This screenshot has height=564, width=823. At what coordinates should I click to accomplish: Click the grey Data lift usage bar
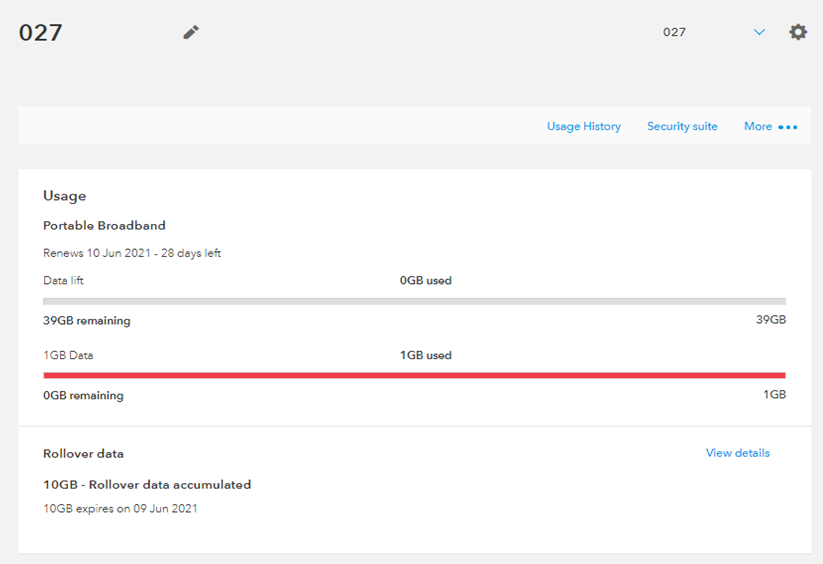point(414,301)
